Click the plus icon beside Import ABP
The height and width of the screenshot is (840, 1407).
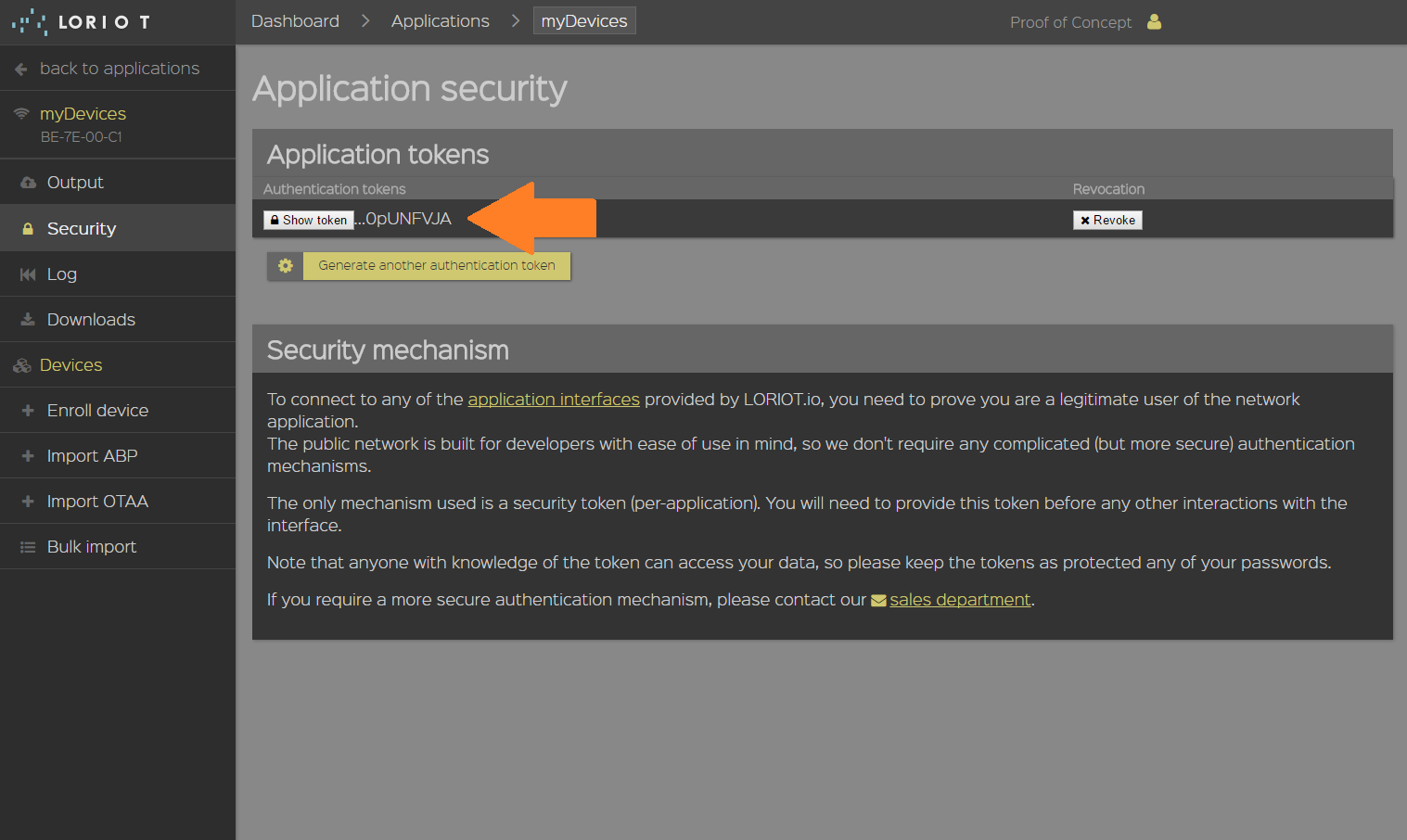pos(28,456)
